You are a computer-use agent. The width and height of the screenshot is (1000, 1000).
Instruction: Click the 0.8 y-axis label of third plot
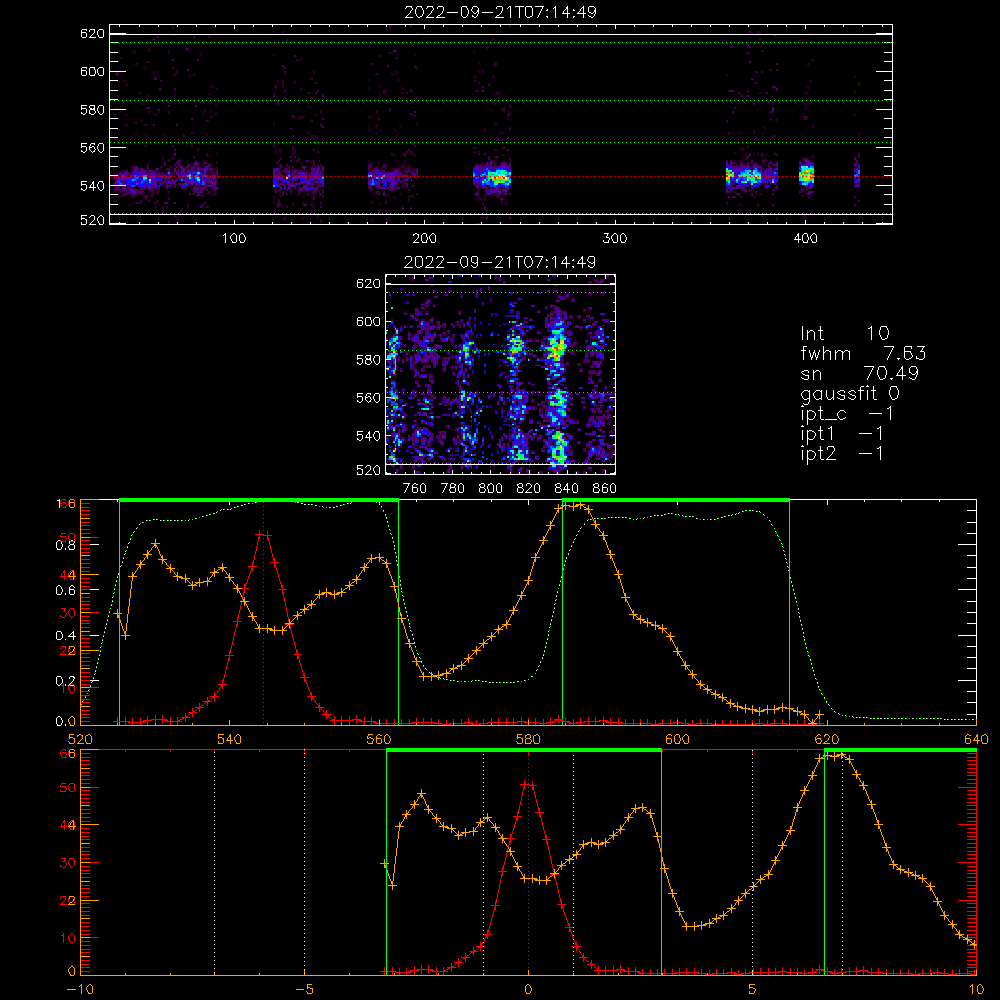pyautogui.click(x=66, y=545)
